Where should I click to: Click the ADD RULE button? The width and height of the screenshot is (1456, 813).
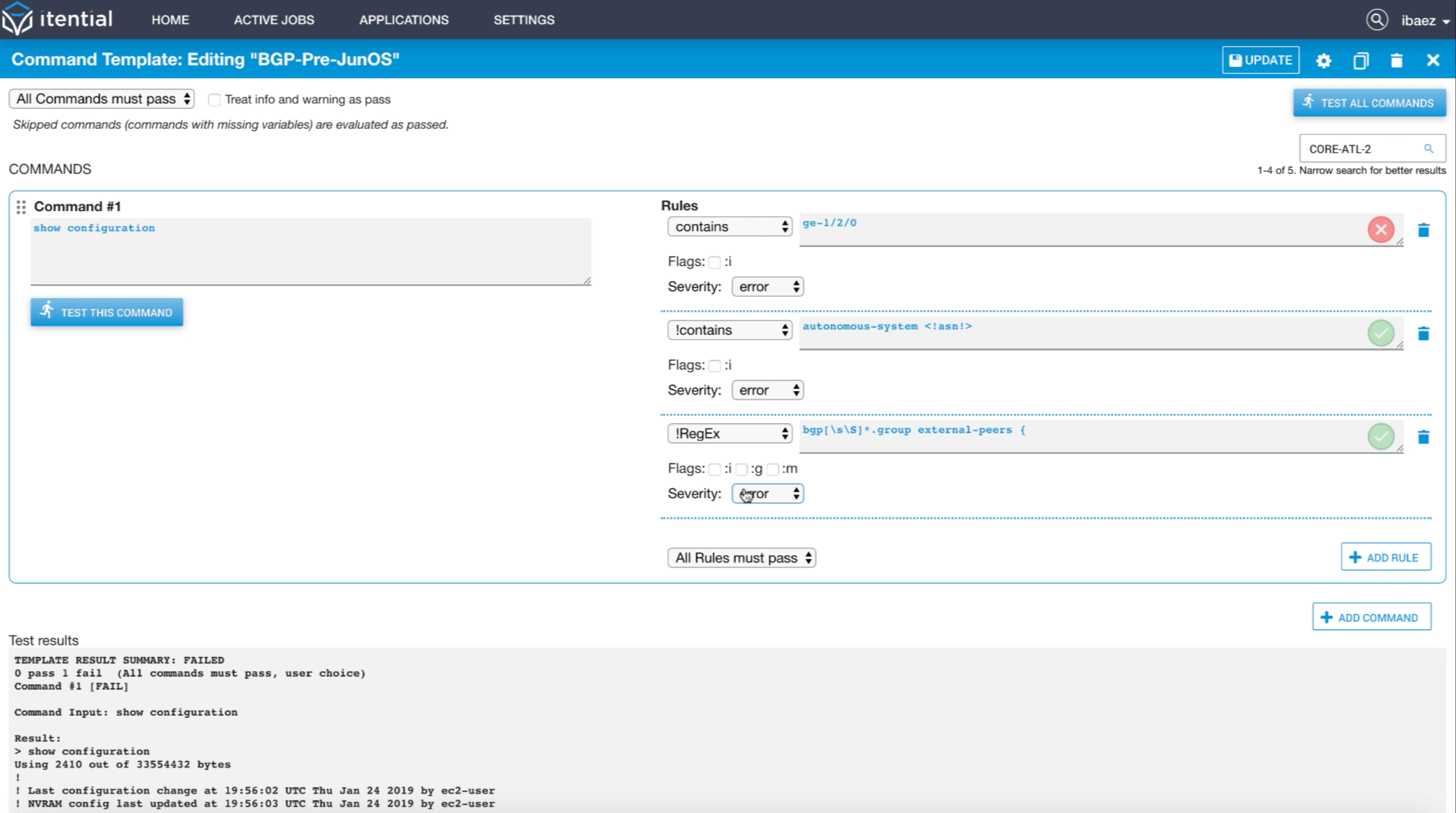click(1385, 557)
